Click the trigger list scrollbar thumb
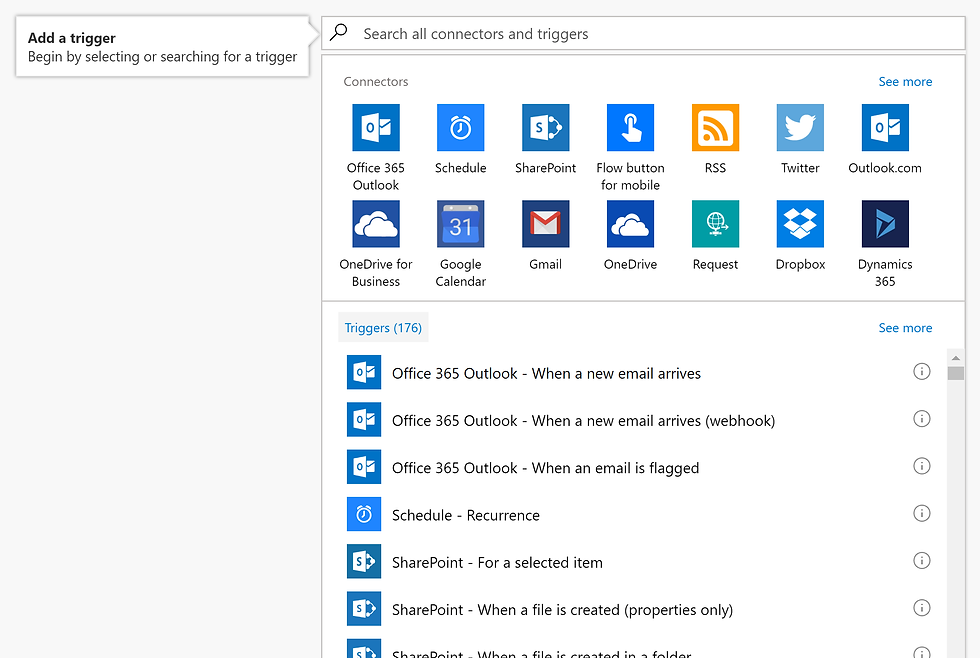The height and width of the screenshot is (658, 980). point(956,373)
